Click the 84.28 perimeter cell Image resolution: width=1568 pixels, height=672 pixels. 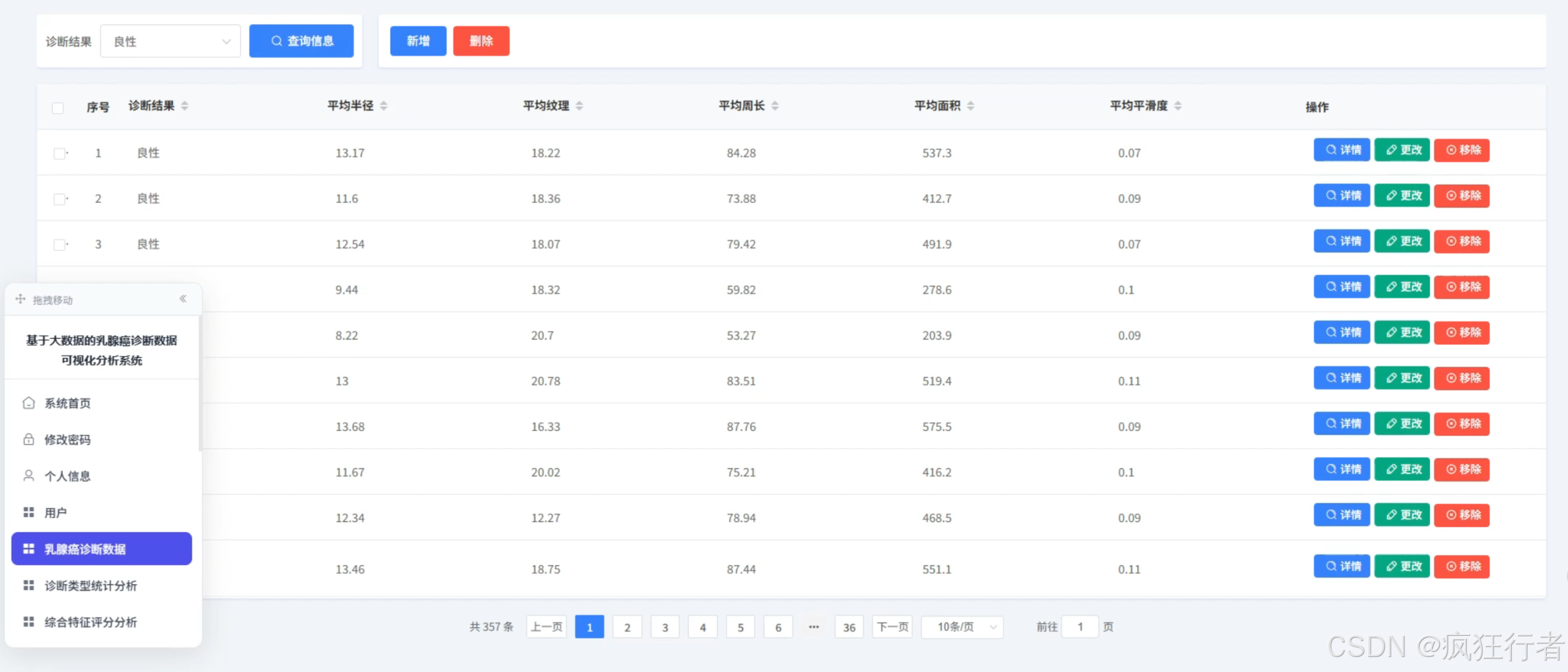pyautogui.click(x=741, y=153)
